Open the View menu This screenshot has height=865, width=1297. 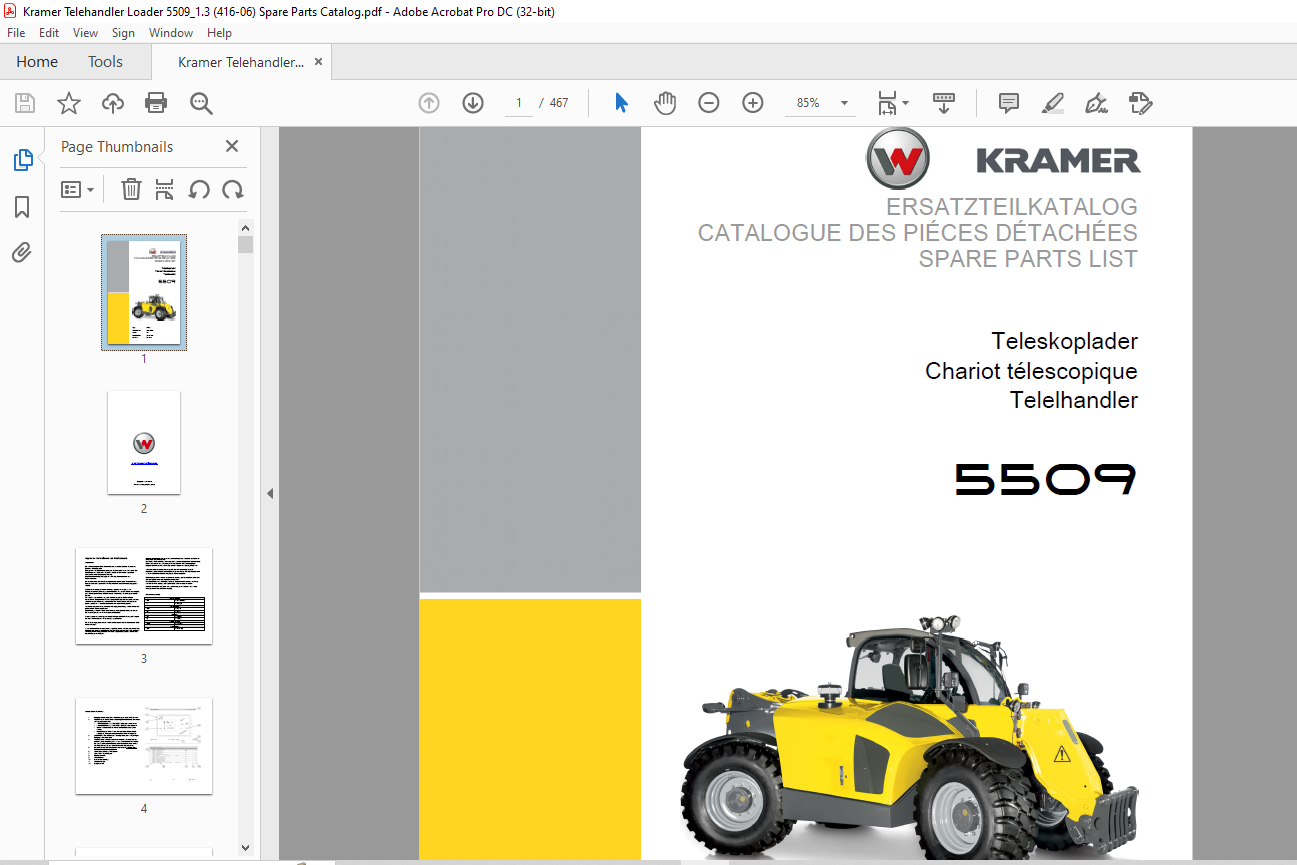[x=85, y=33]
